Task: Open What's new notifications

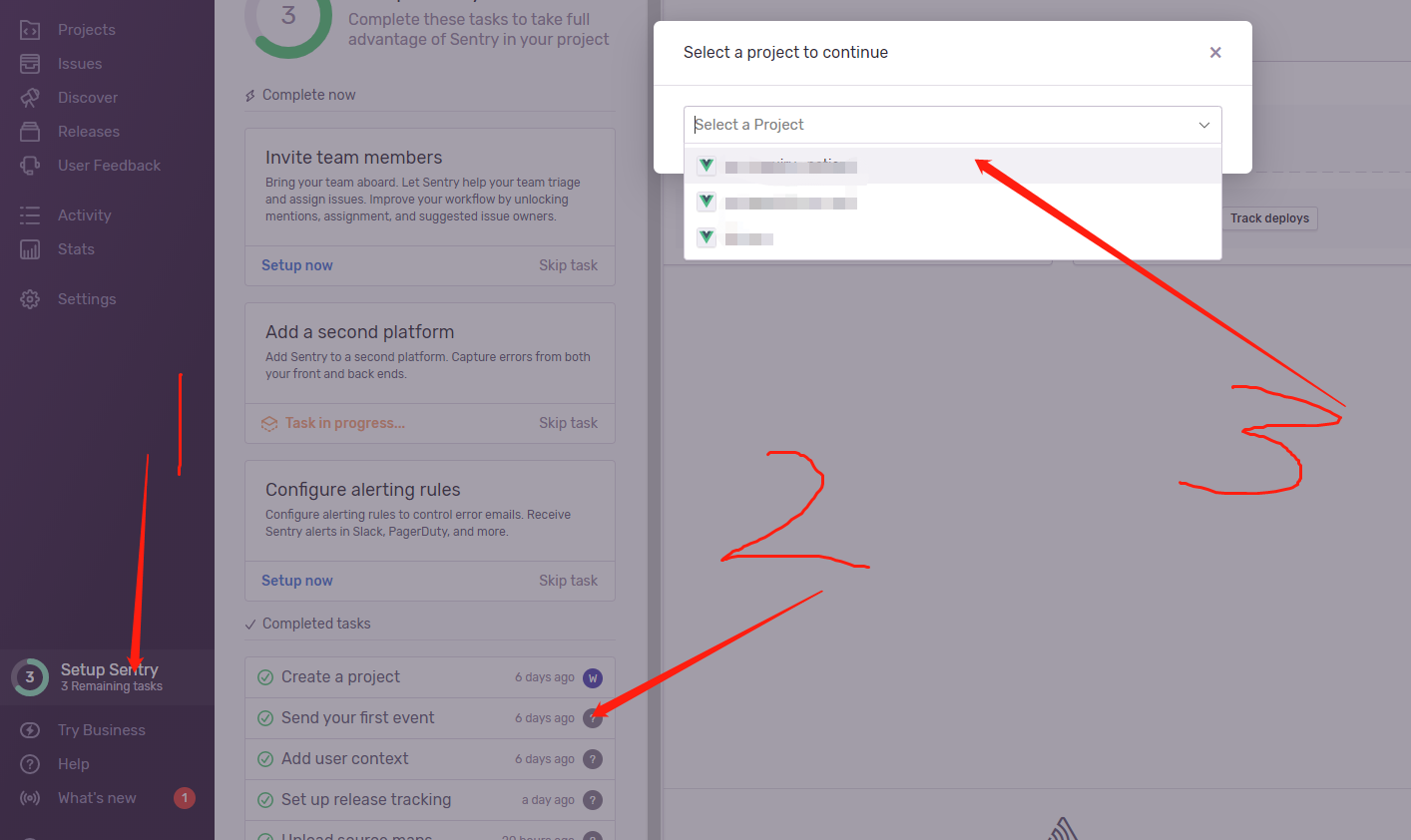Action: click(x=97, y=798)
